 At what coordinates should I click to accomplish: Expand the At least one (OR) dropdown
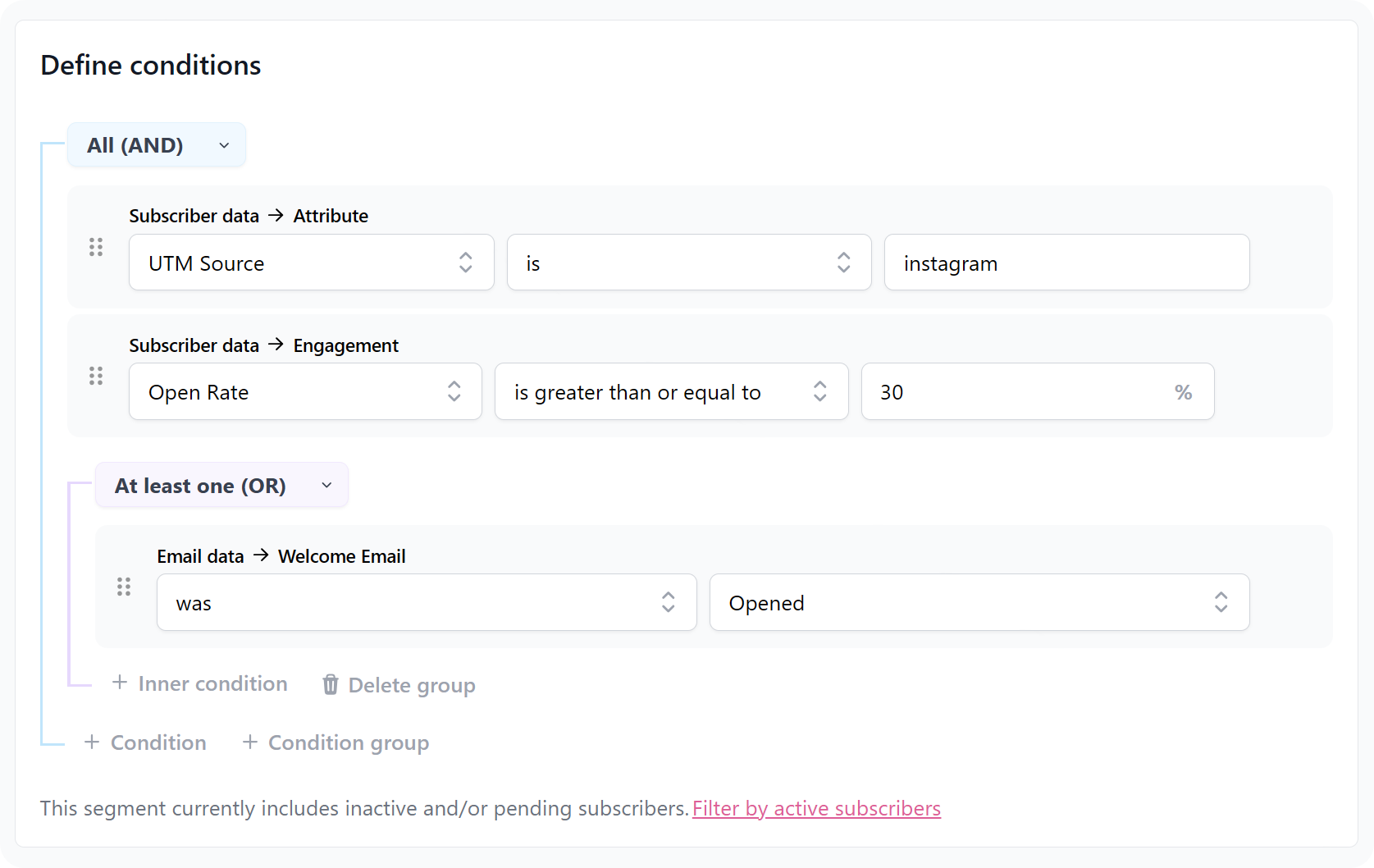(221, 486)
